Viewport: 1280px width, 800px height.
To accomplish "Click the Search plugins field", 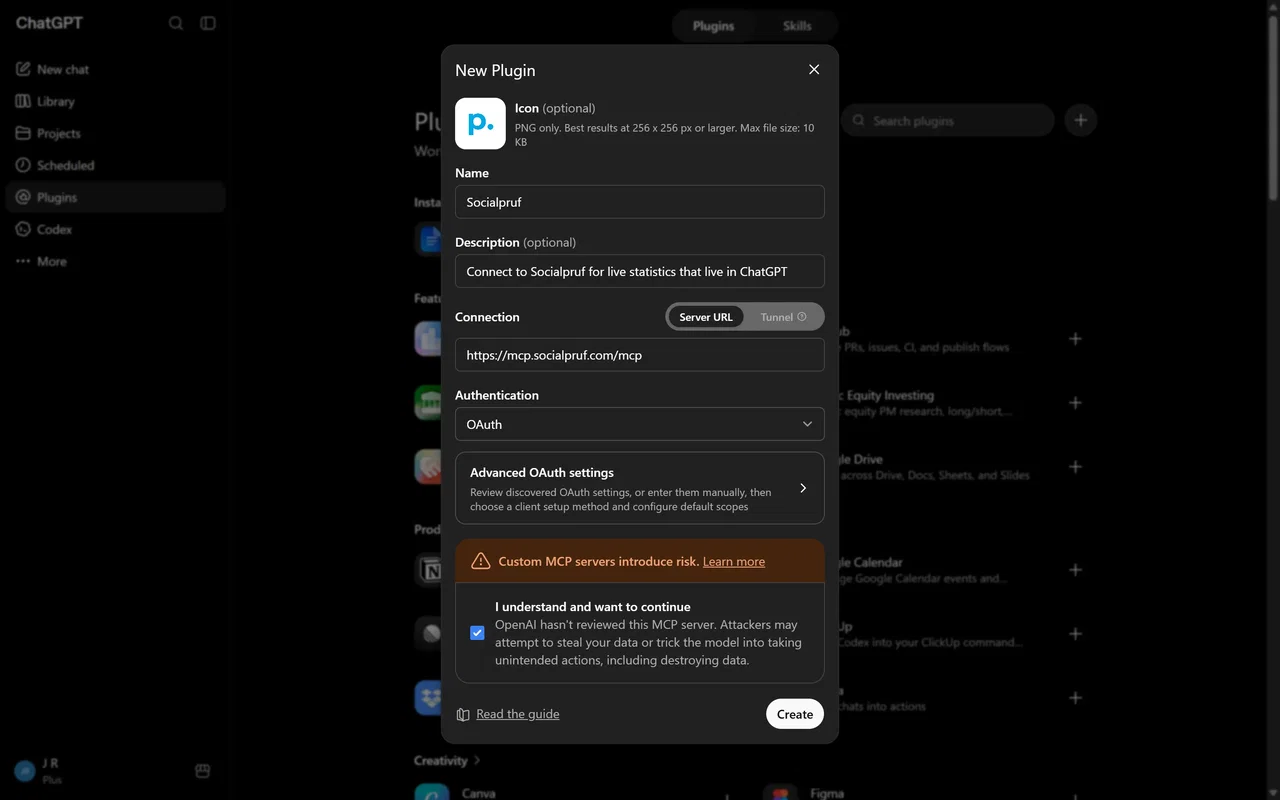I will coord(948,120).
